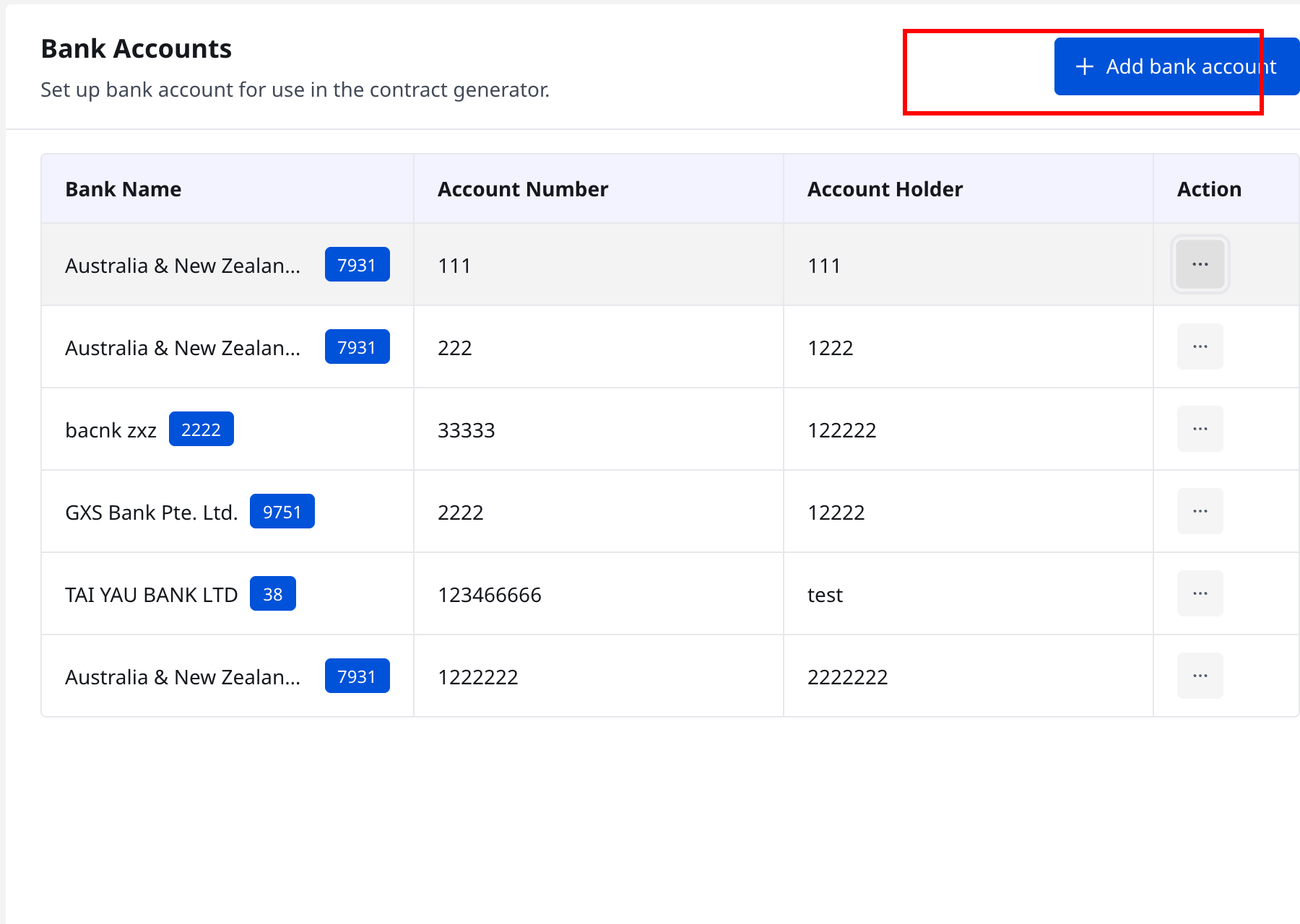
Task: Click account holder 1222
Action: tap(831, 348)
